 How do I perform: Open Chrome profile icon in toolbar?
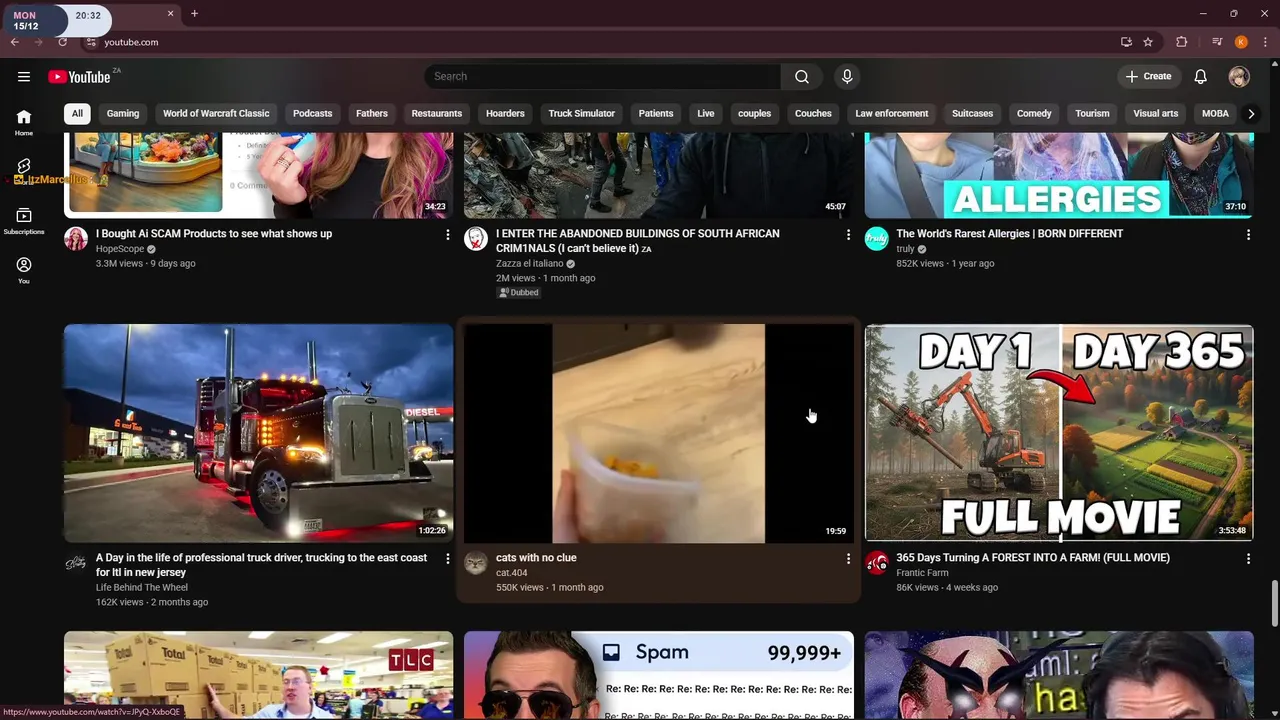click(x=1241, y=42)
